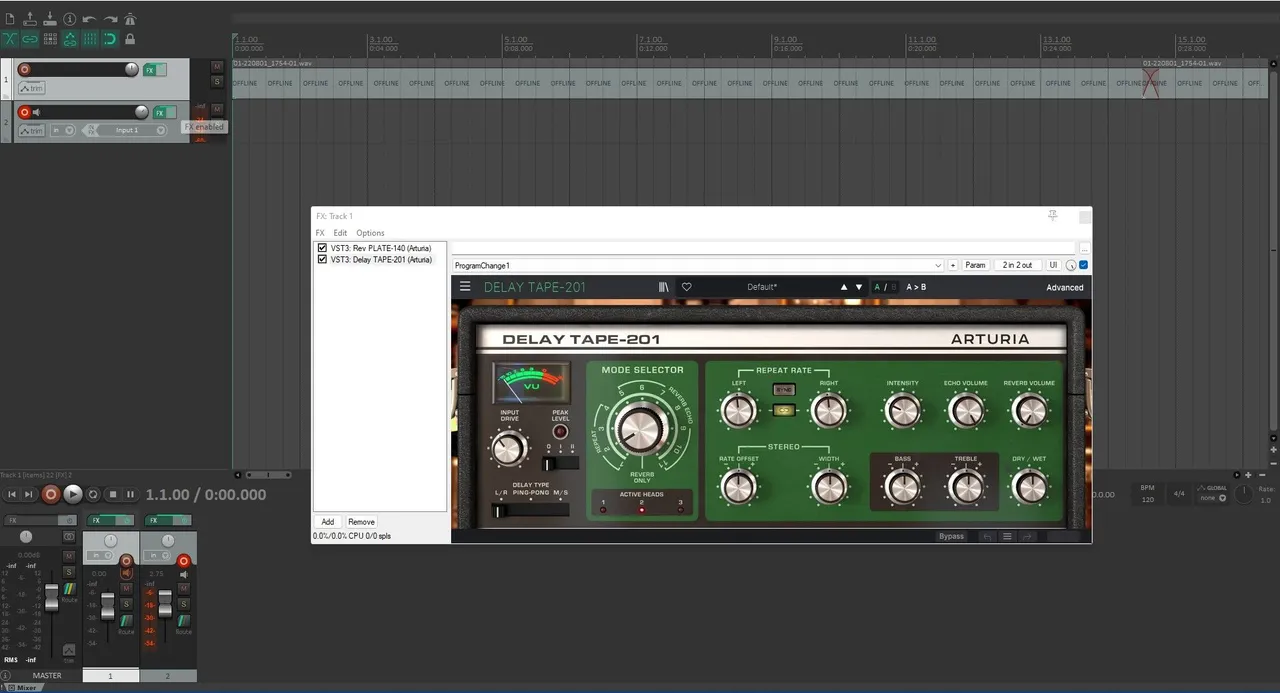Toggle repeat rate SYNC button

784,389
